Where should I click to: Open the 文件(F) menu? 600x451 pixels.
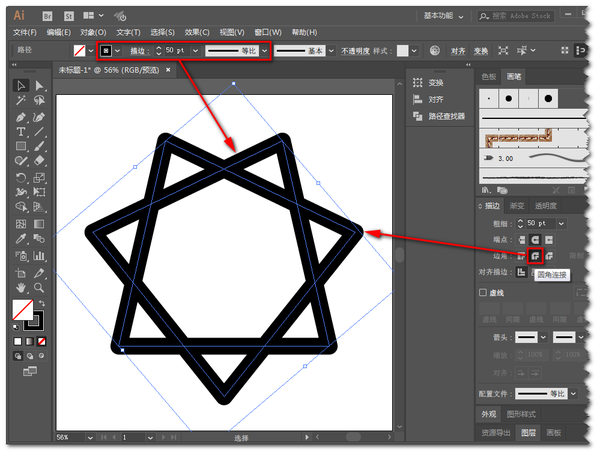pyautogui.click(x=25, y=33)
